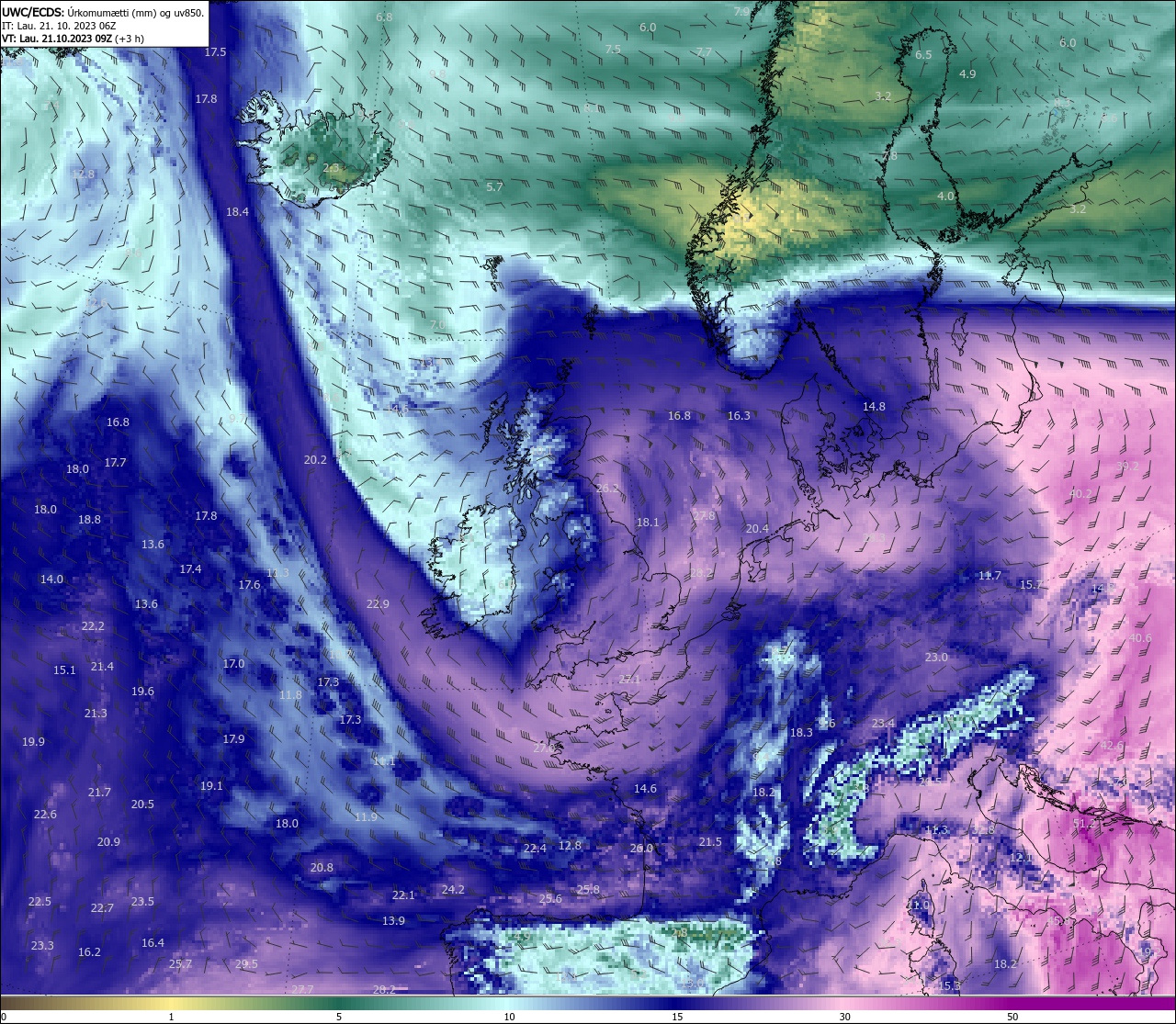Click the 23.4 value north of the Alps
The width and height of the screenshot is (1176, 1024).
[883, 724]
